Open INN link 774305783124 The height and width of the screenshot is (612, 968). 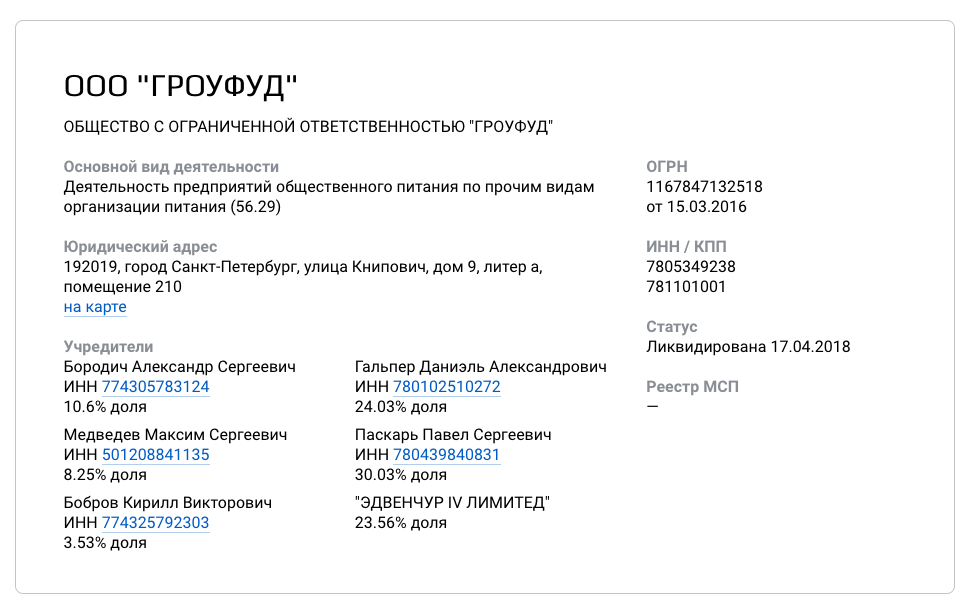156,387
